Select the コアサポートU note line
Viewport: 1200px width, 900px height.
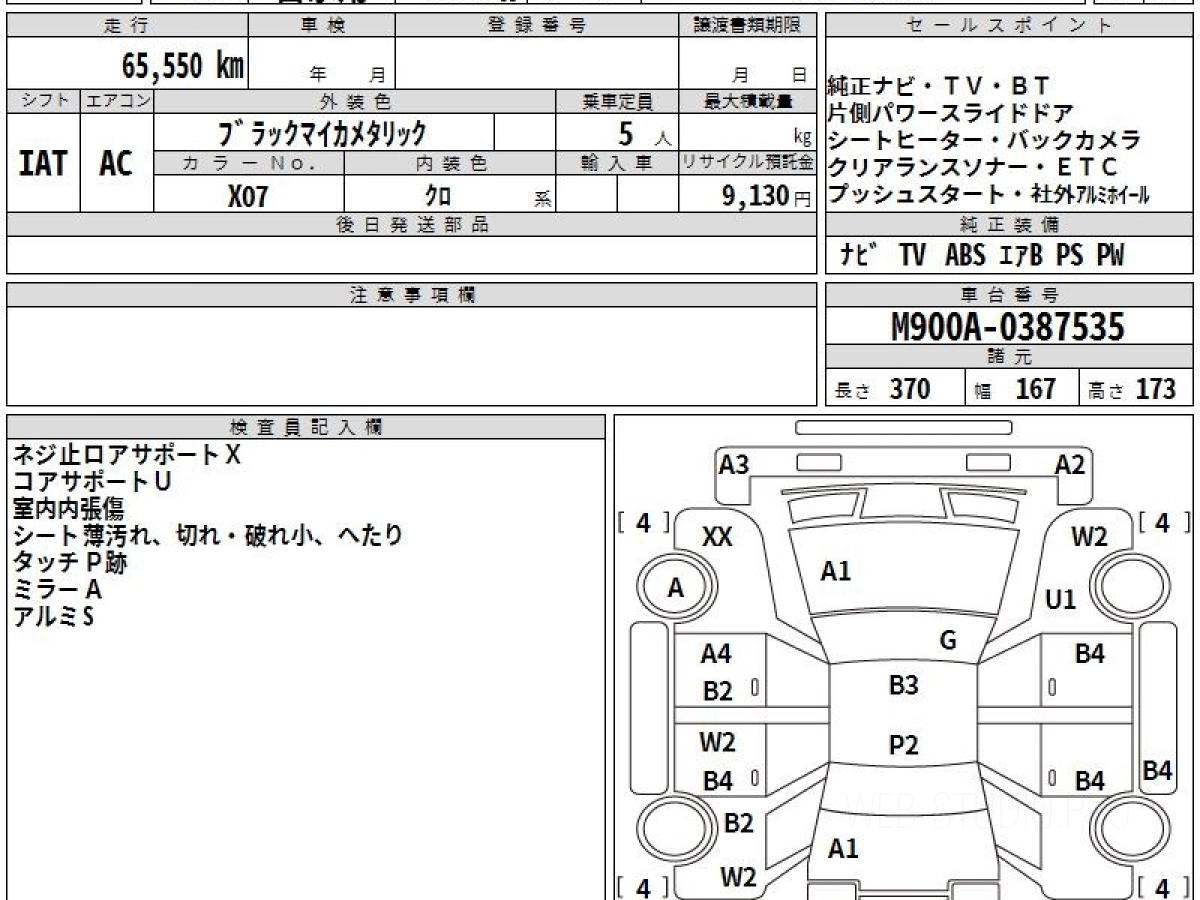tap(92, 482)
